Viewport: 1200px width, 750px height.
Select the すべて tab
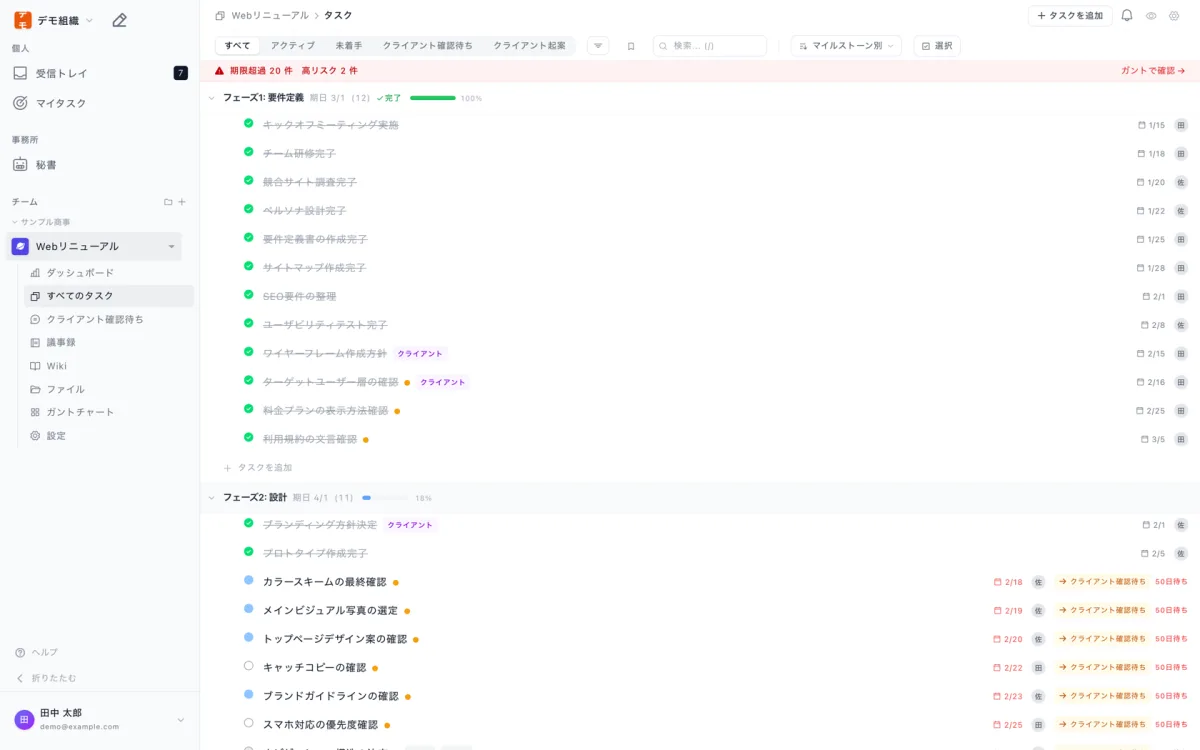tap(238, 46)
